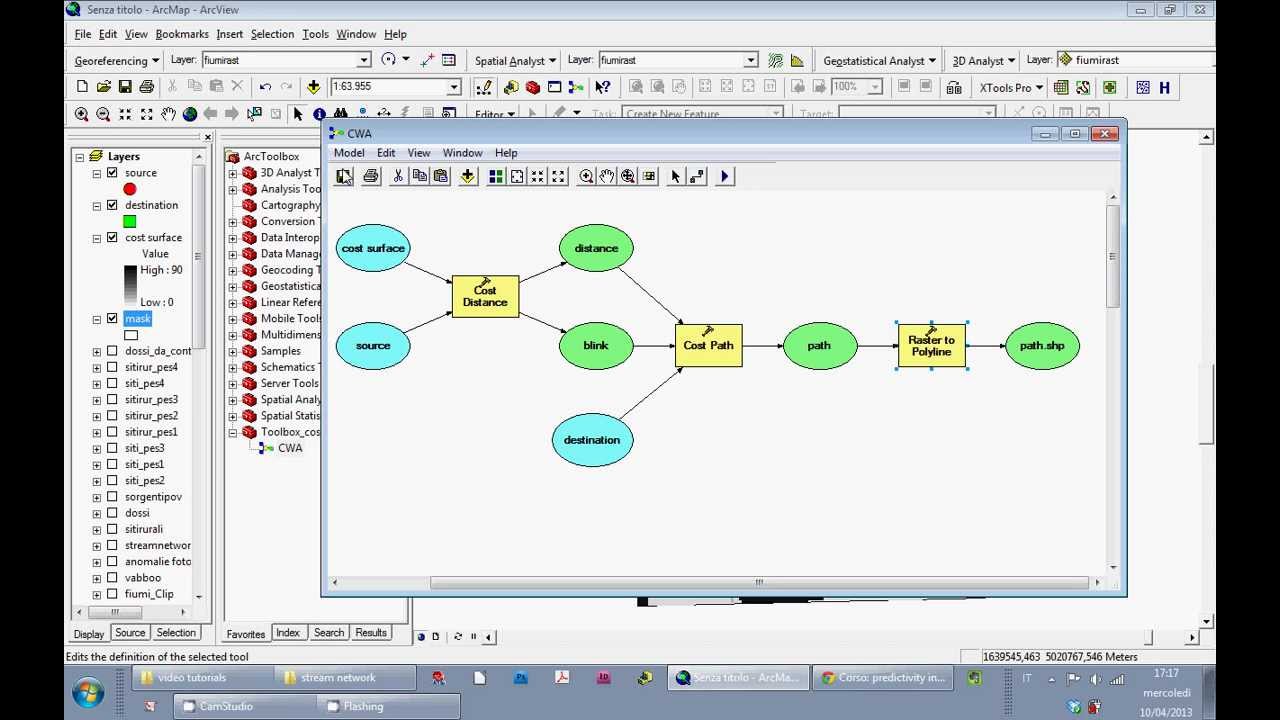
Task: Click the XTools Pro green plus icon
Action: 1110,87
